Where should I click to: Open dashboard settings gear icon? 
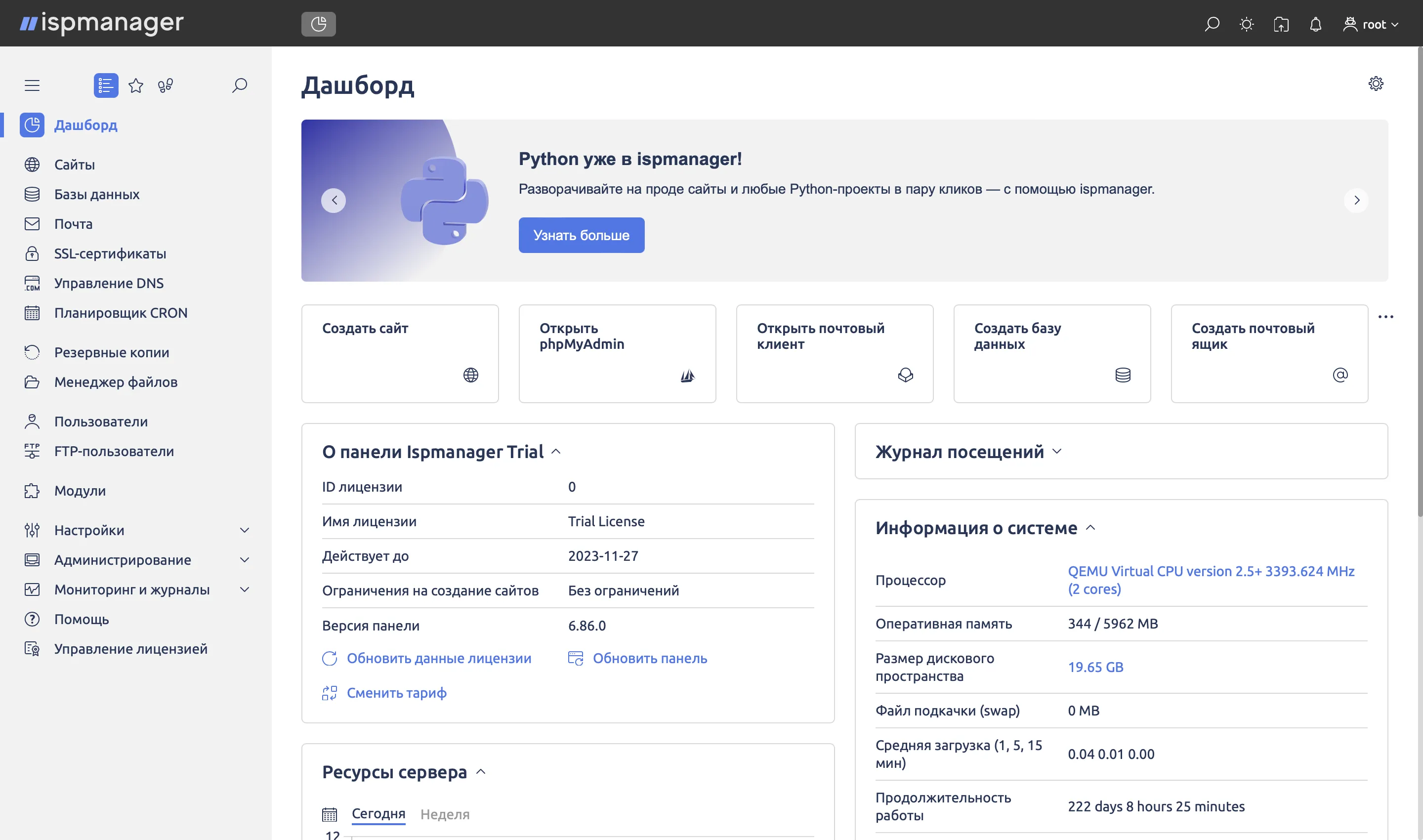pyautogui.click(x=1376, y=84)
